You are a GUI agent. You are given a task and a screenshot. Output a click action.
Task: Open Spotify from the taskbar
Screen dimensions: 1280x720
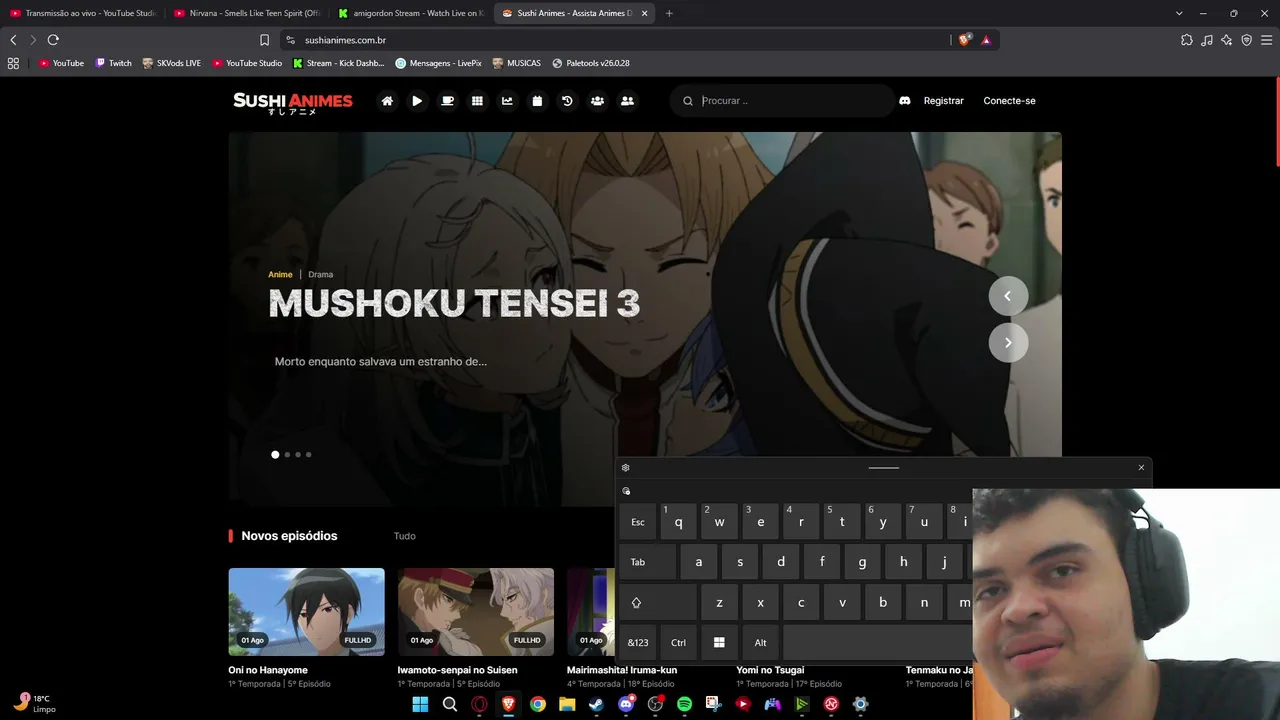pyautogui.click(x=684, y=704)
